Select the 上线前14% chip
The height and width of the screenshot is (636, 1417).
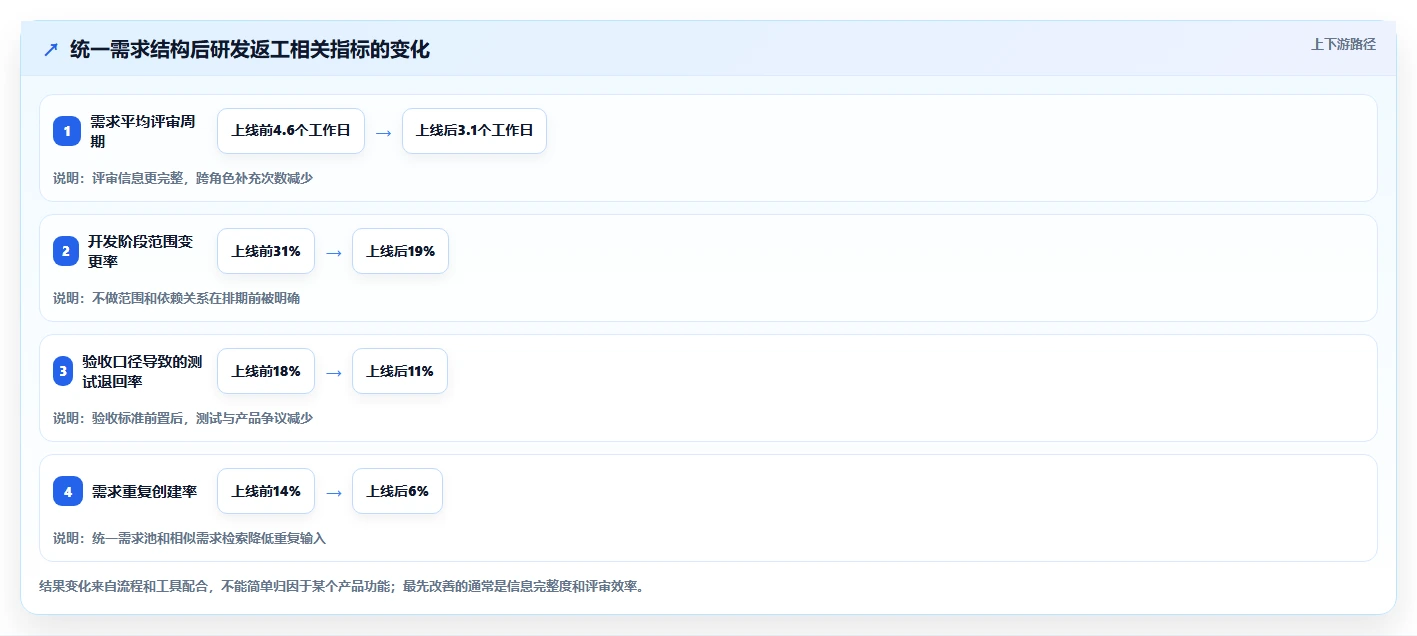pos(266,491)
